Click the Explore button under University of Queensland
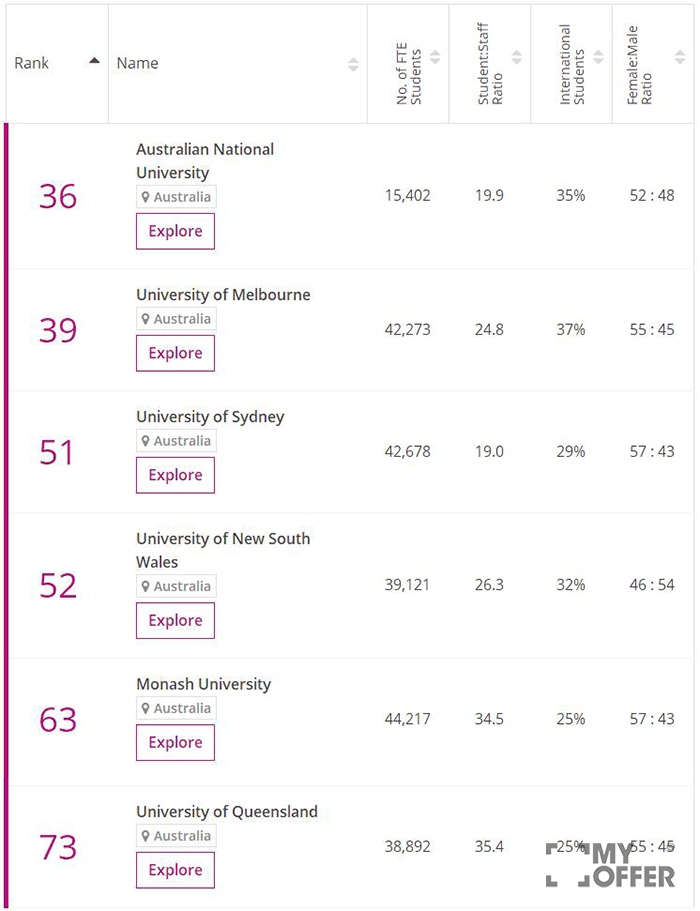 175,870
